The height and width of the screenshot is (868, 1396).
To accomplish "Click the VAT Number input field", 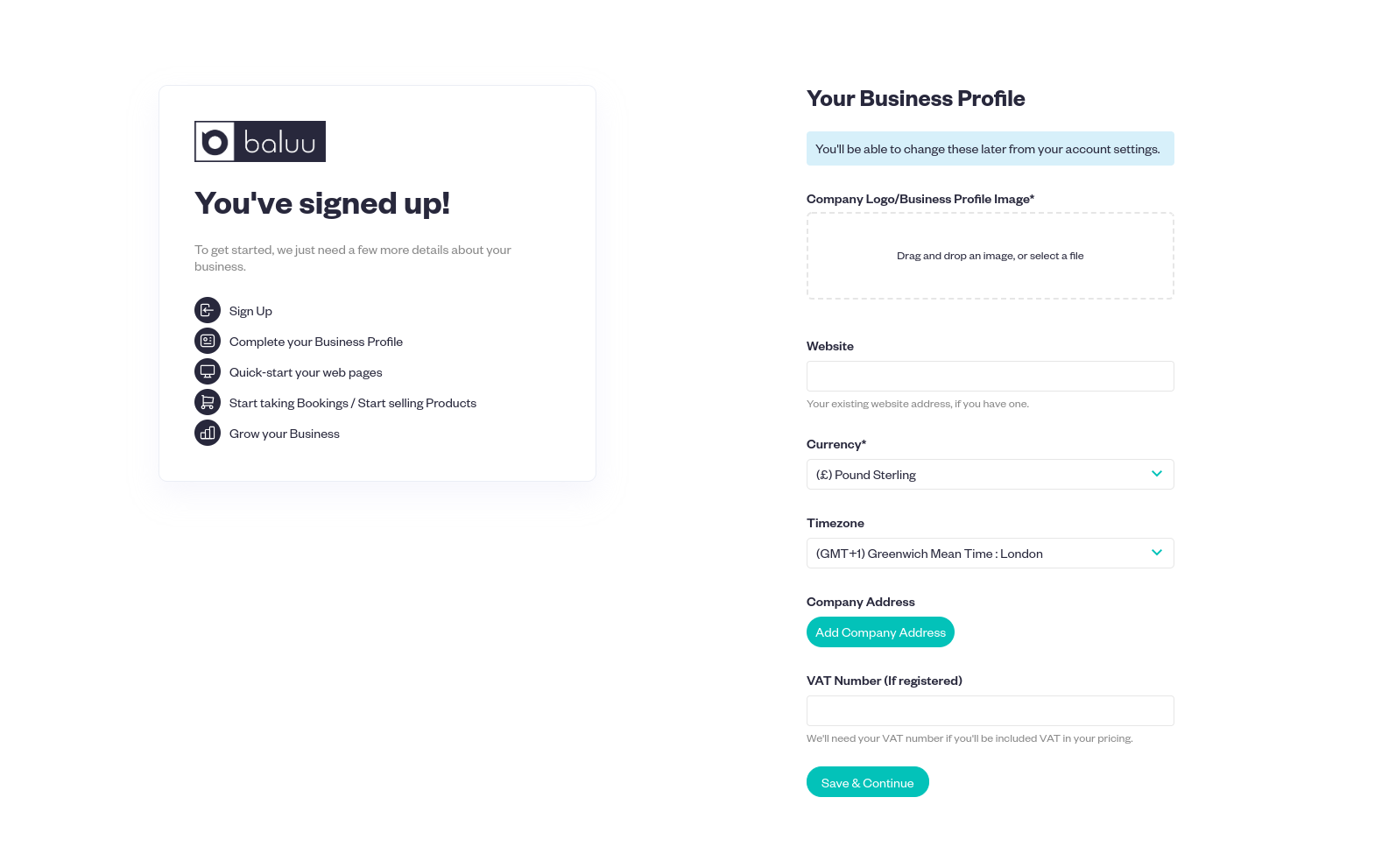I will click(x=990, y=710).
